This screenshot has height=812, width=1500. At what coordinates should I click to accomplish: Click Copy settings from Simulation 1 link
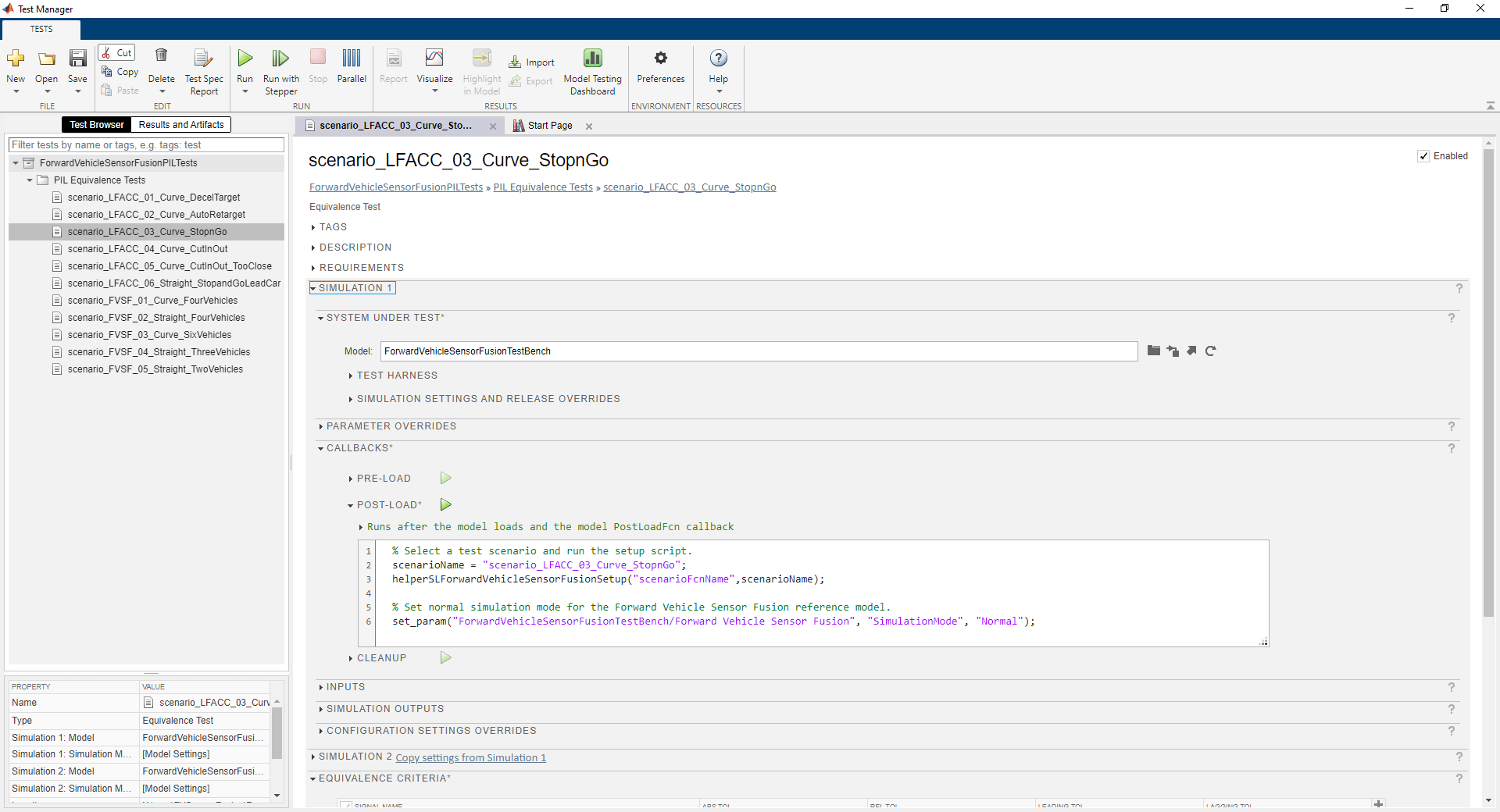point(470,758)
